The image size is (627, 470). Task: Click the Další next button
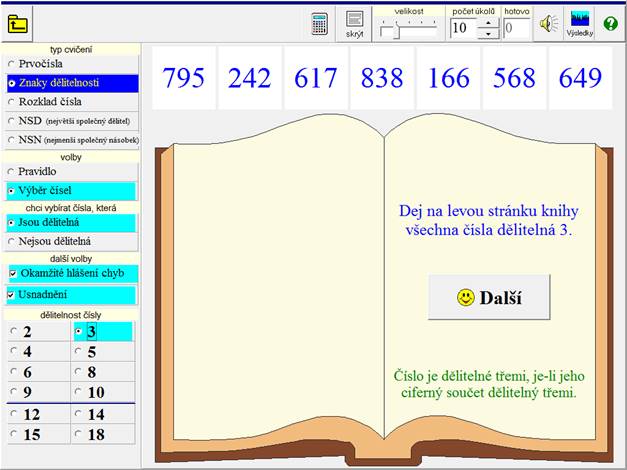click(489, 297)
